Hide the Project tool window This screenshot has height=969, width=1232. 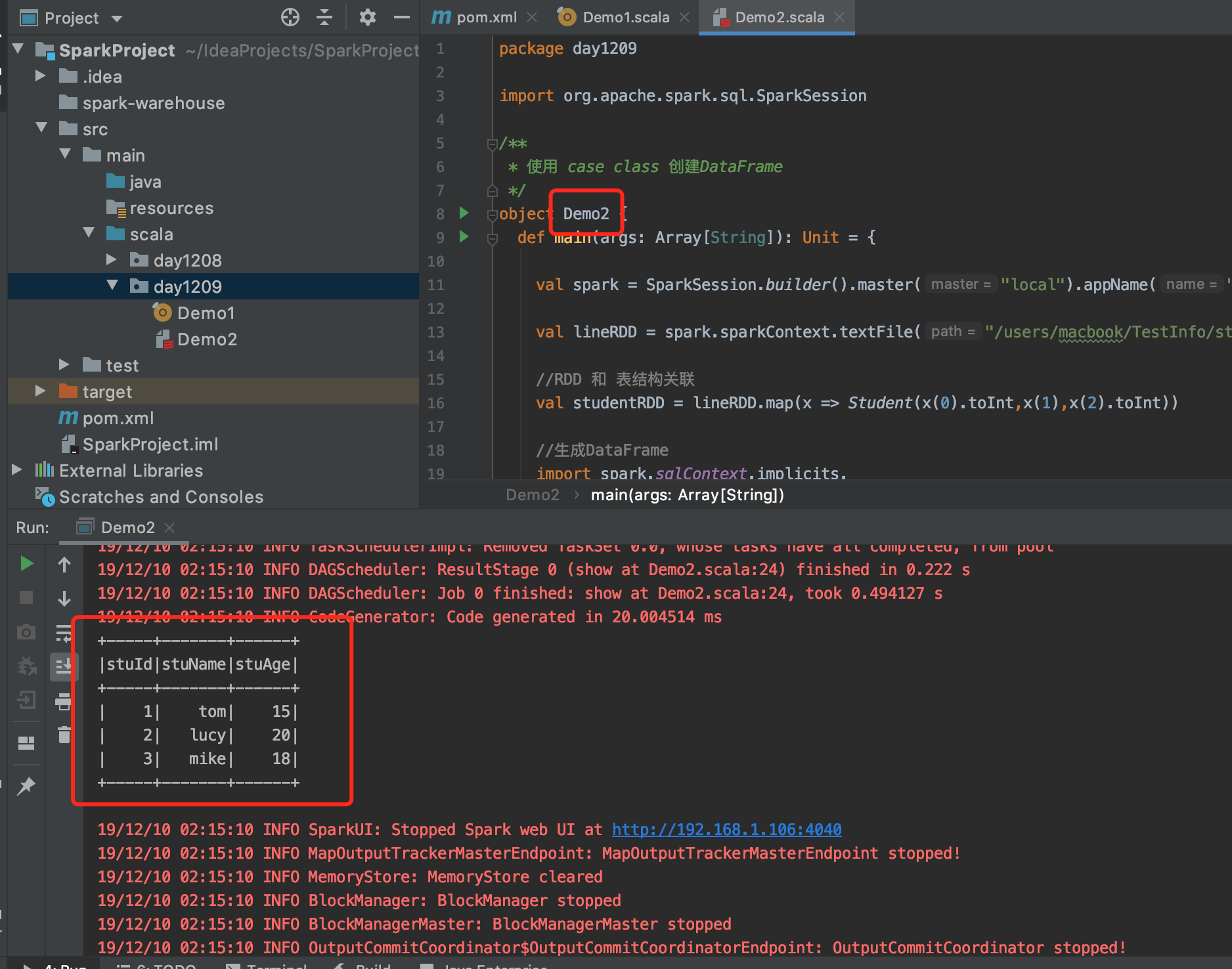click(x=402, y=17)
